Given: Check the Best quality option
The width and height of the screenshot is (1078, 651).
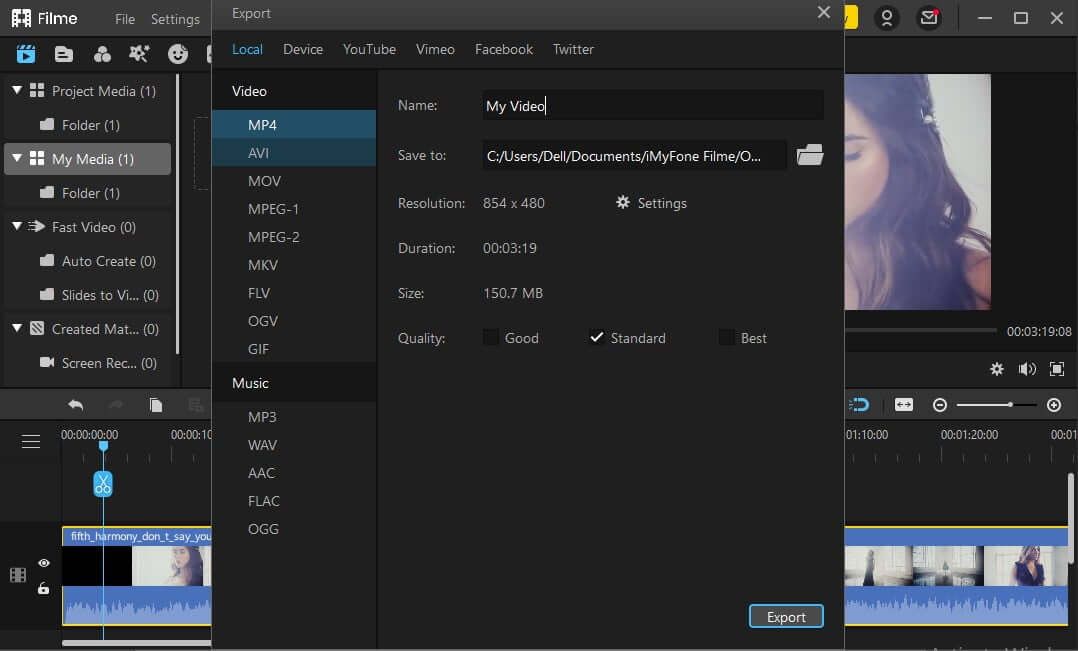Looking at the screenshot, I should pos(726,338).
